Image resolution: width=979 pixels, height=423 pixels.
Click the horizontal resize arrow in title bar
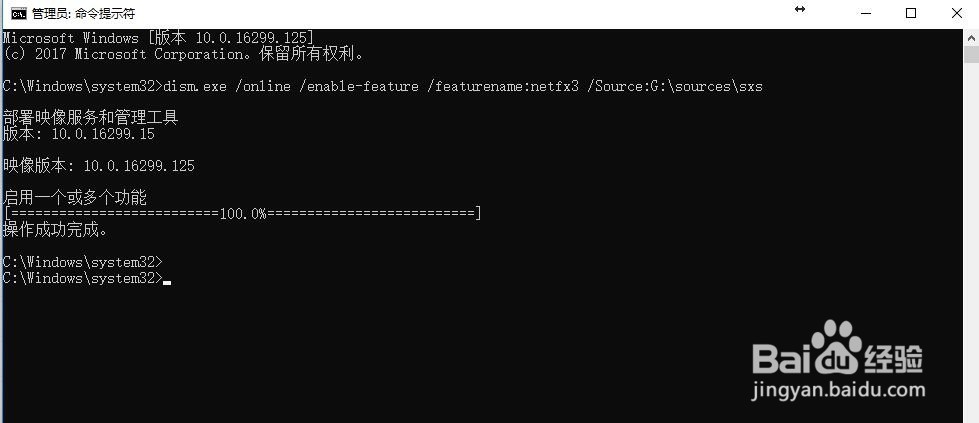(800, 9)
